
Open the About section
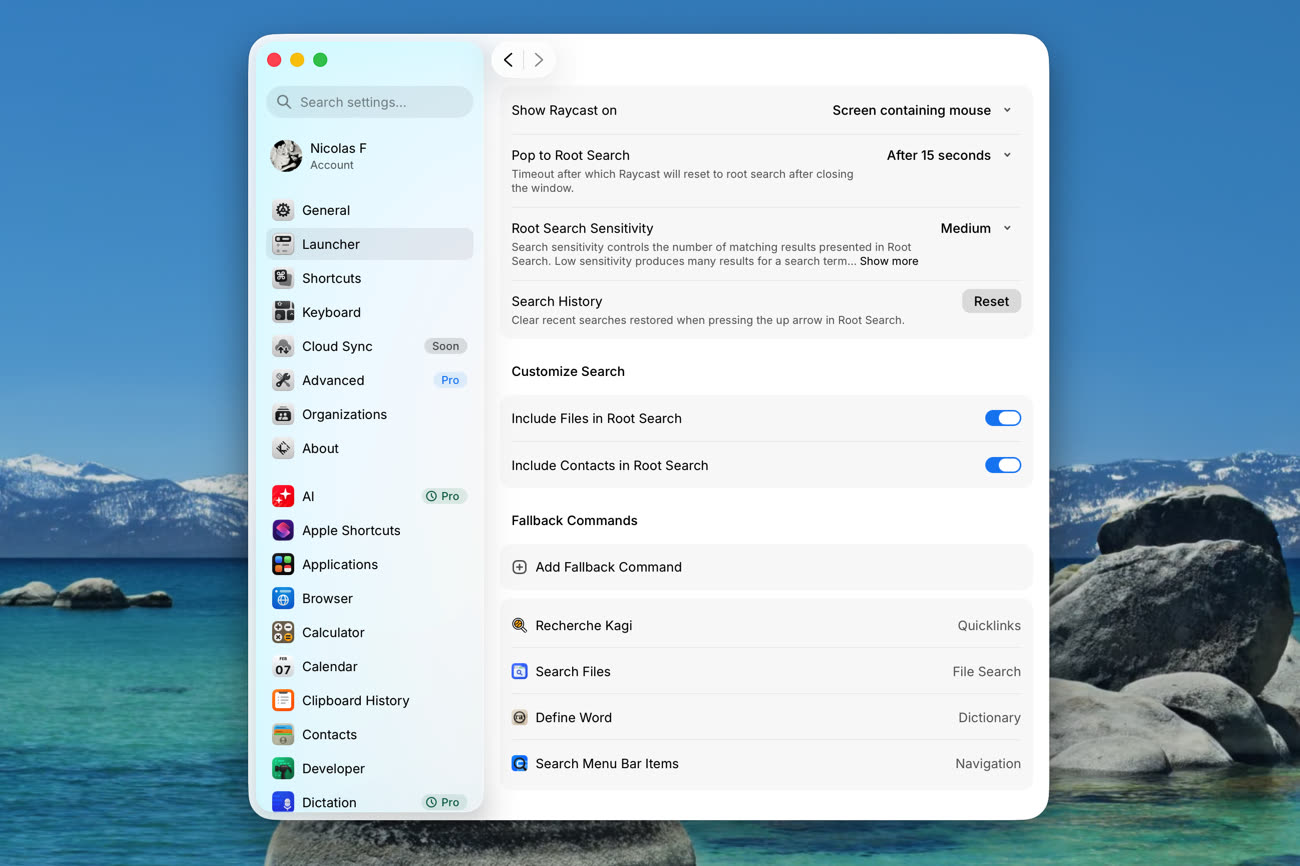(x=370, y=448)
